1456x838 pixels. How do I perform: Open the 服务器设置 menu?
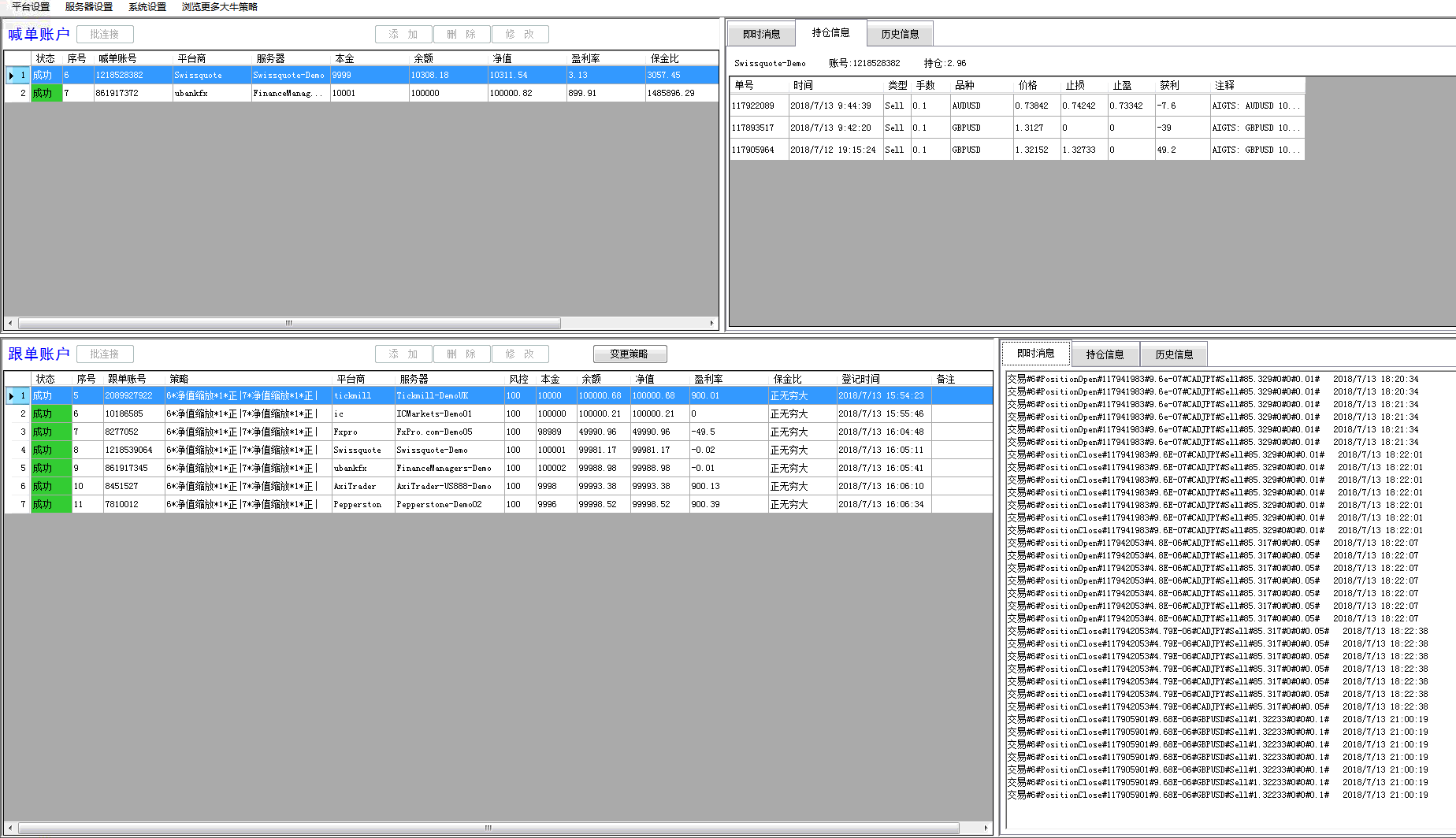click(89, 7)
